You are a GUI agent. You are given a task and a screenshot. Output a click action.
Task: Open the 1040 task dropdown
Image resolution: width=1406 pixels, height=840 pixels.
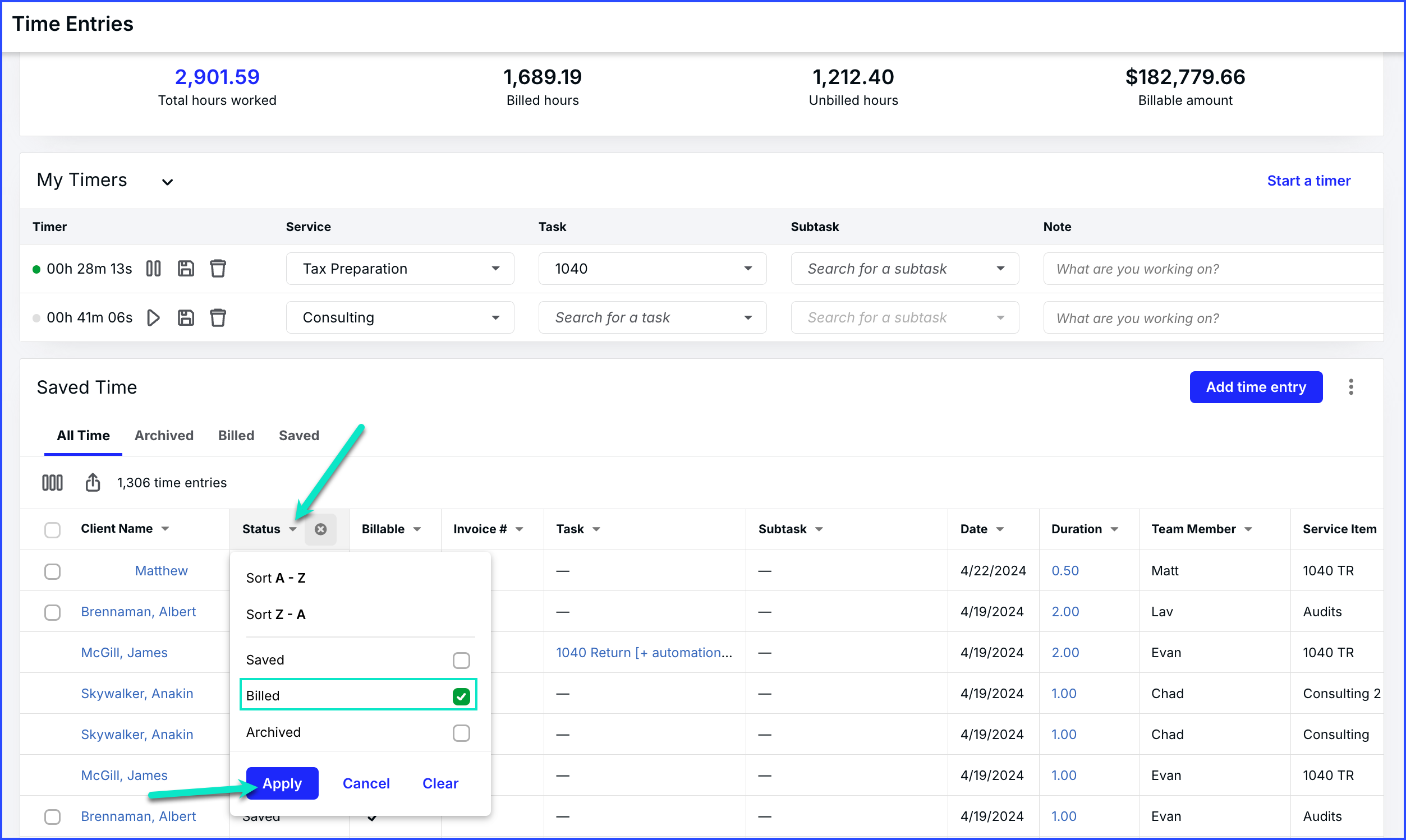point(652,269)
